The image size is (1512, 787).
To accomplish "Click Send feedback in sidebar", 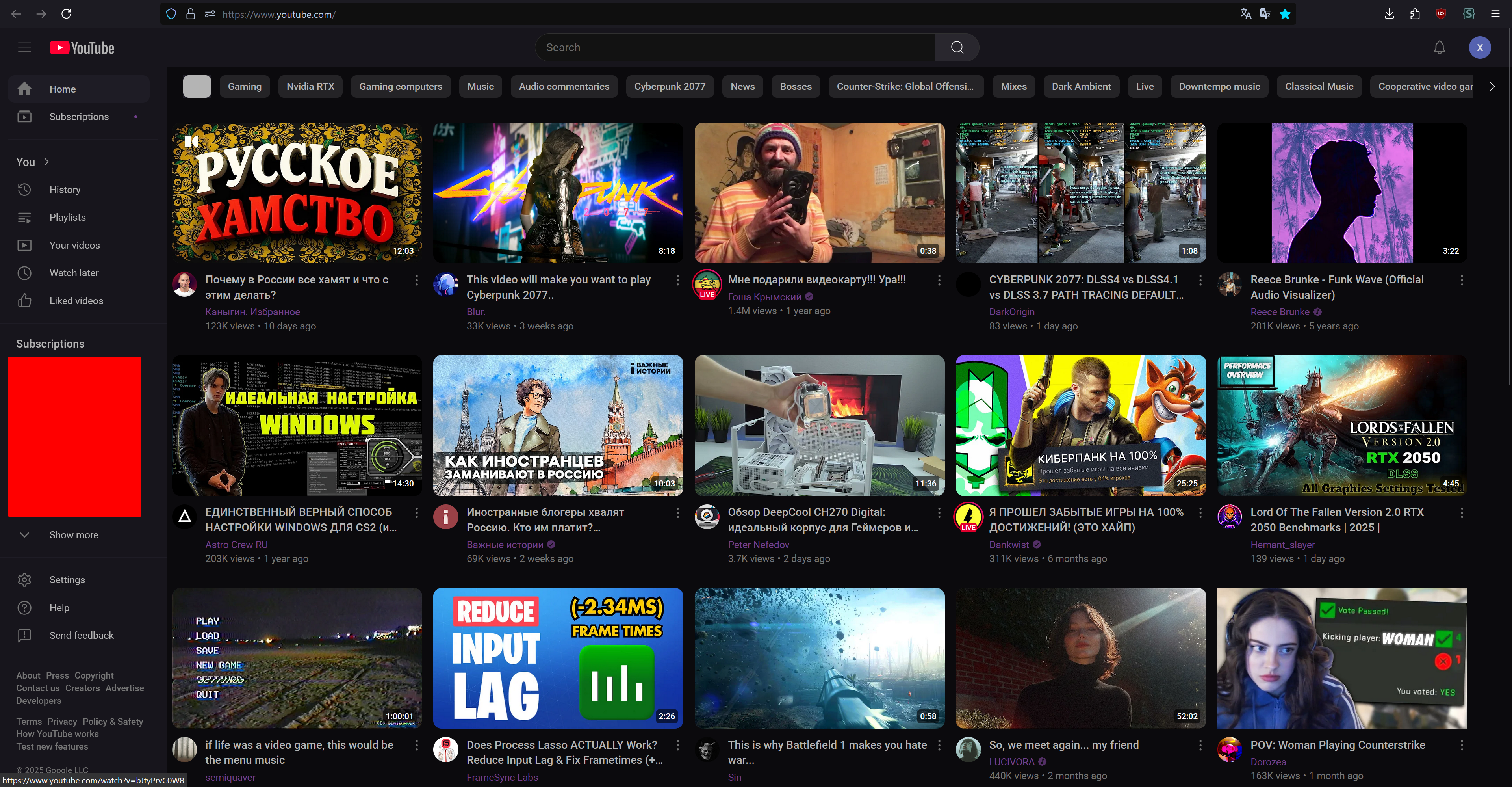I will (79, 635).
